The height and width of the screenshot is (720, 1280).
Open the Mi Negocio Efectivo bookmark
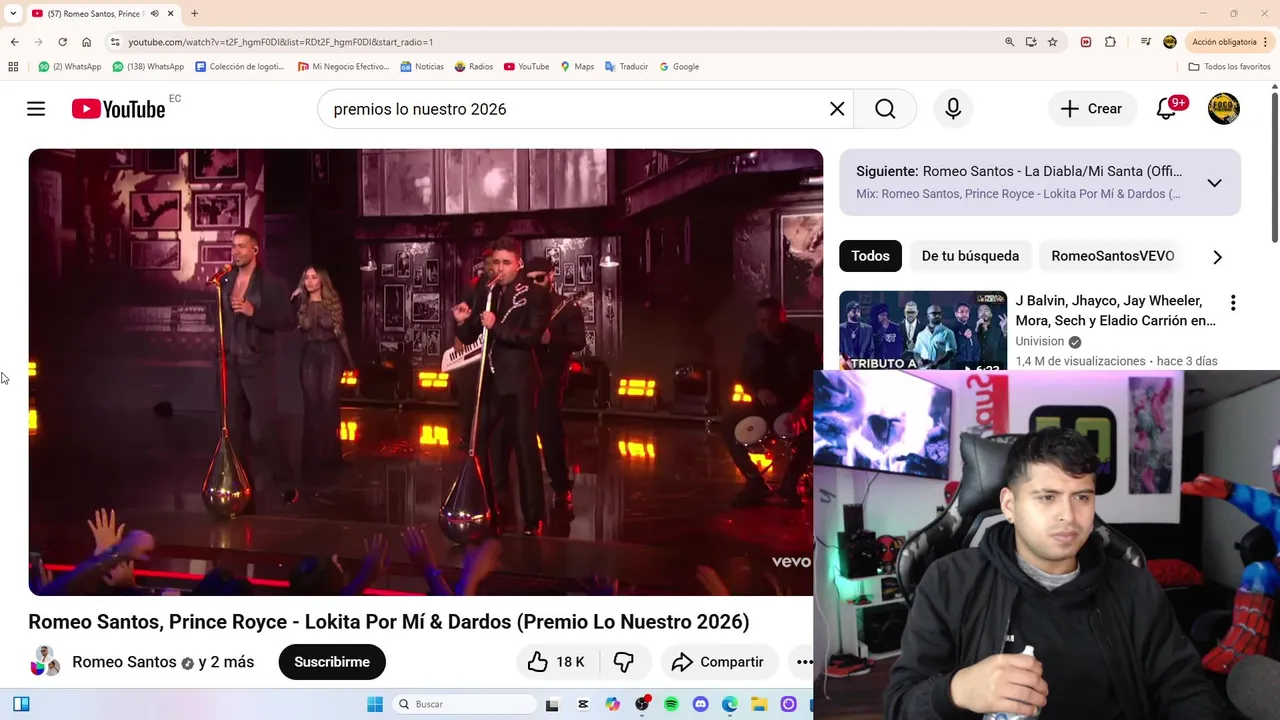pyautogui.click(x=343, y=67)
